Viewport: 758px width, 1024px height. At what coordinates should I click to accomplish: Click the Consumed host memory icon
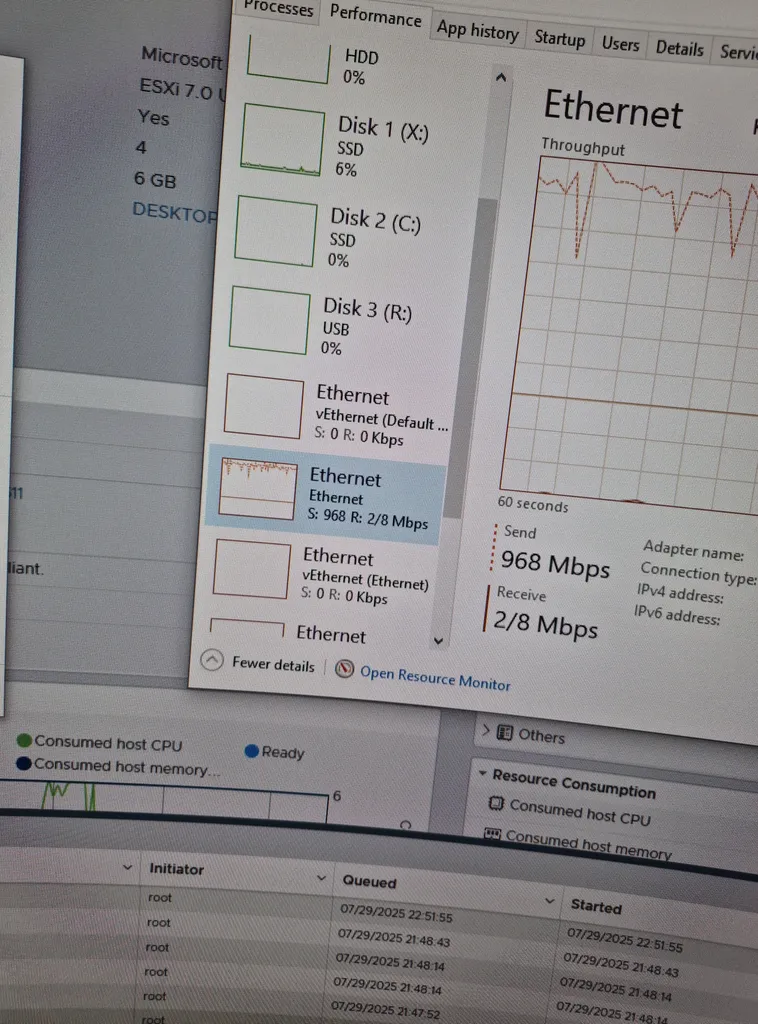coord(491,833)
